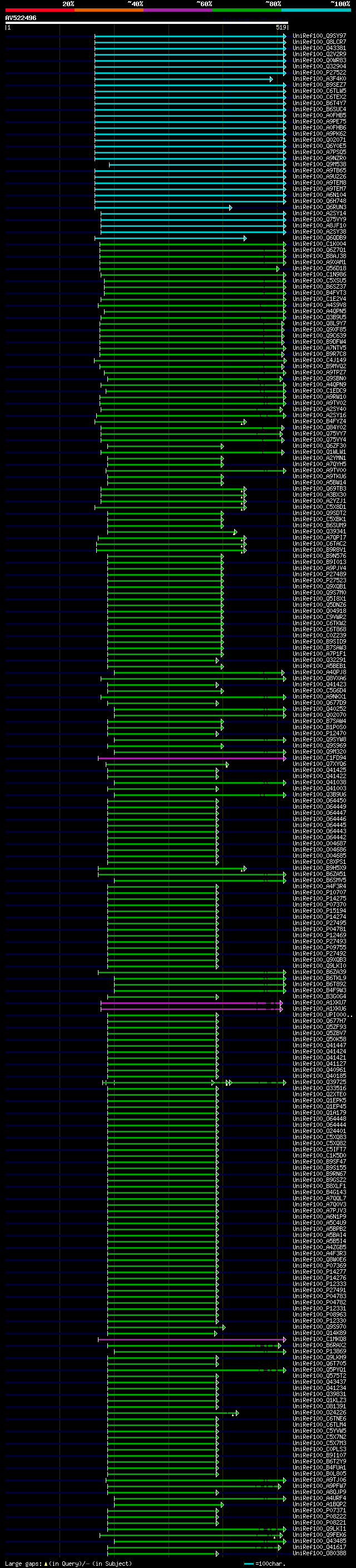Click the UniRef100_P07370 label
The image size is (356, 1568).
(319, 905)
